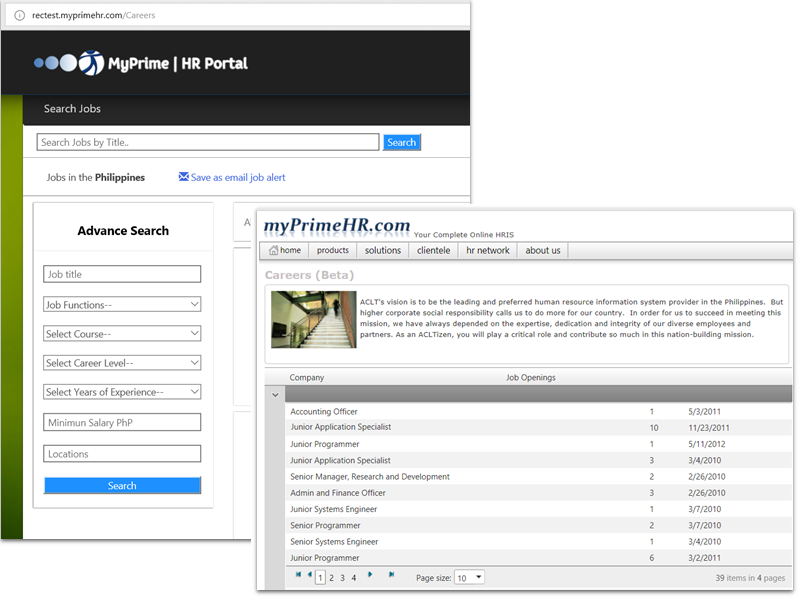This screenshot has width=800, height=600.
Task: Open the solutions menu item
Action: point(383,250)
